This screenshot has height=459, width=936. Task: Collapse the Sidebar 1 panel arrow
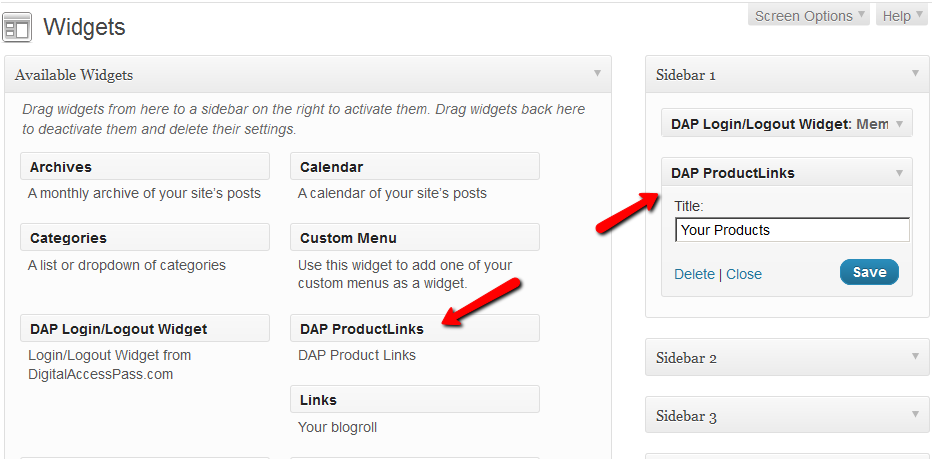coord(914,73)
